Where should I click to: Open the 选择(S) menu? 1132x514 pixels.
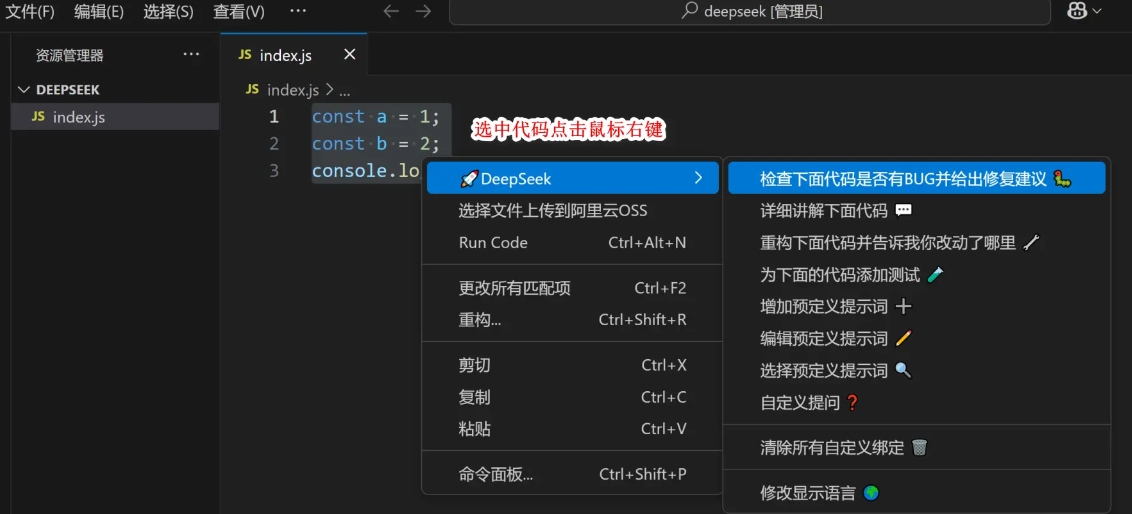click(x=168, y=12)
